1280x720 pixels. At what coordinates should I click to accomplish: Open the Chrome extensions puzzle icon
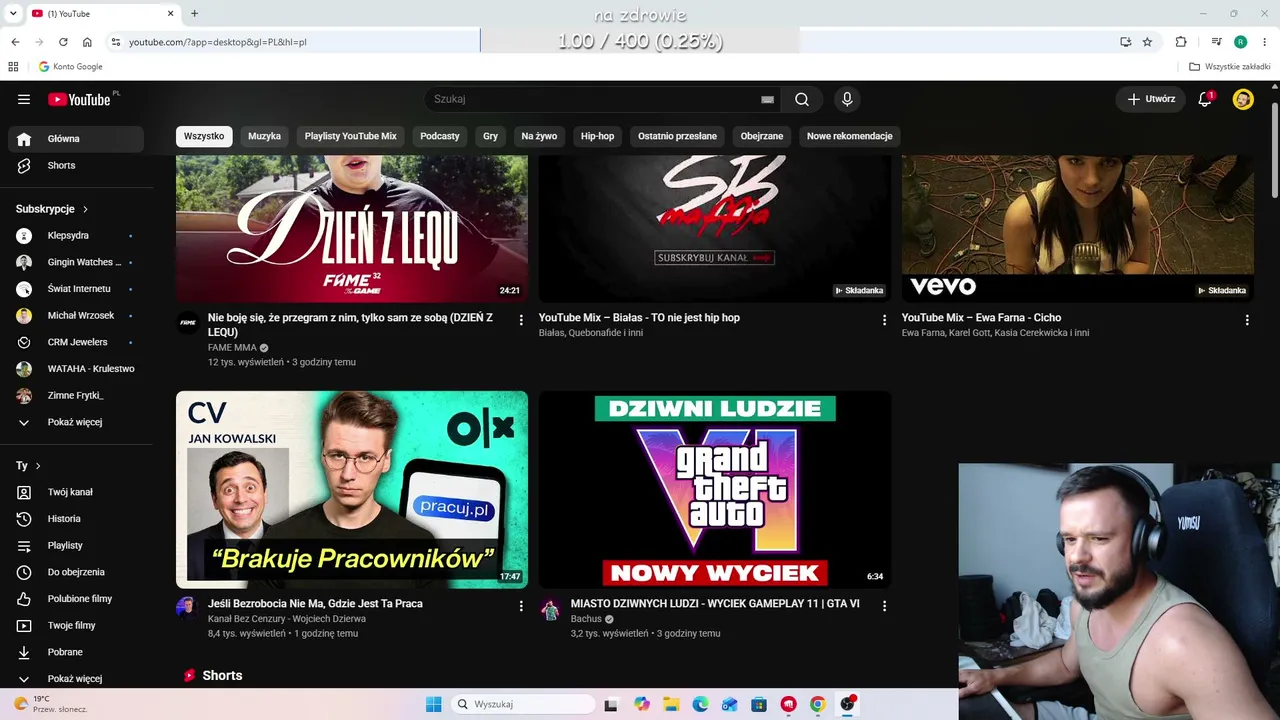1181,42
